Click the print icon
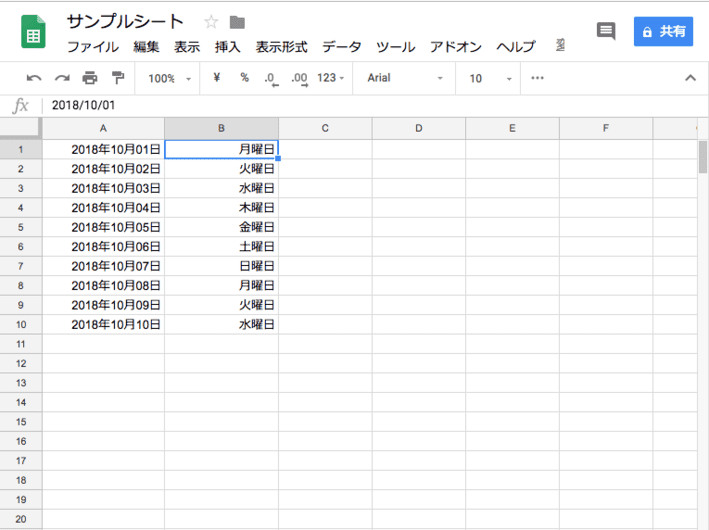The height and width of the screenshot is (530, 709). point(90,78)
